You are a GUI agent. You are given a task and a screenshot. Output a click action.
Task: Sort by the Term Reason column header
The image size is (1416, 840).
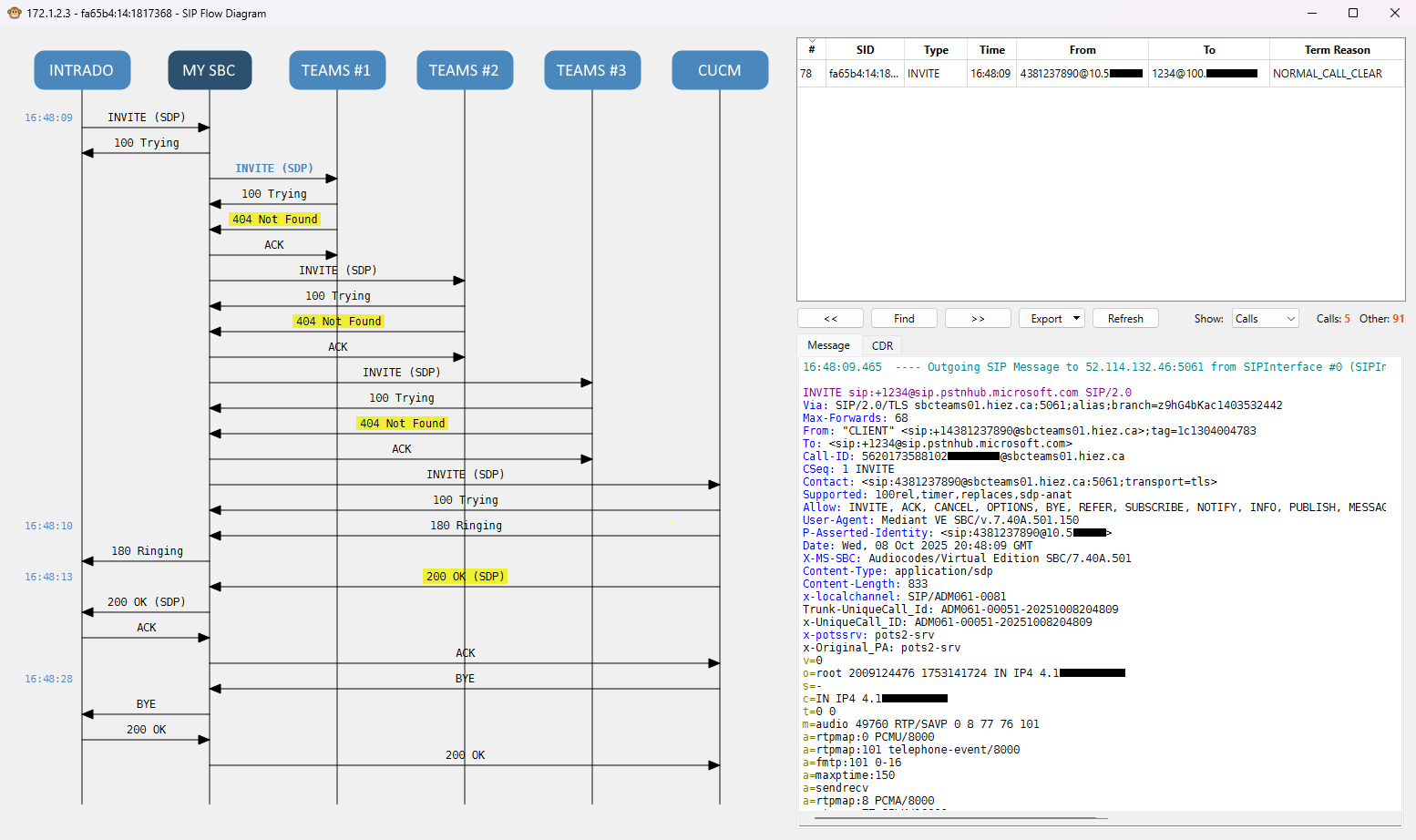coord(1336,50)
